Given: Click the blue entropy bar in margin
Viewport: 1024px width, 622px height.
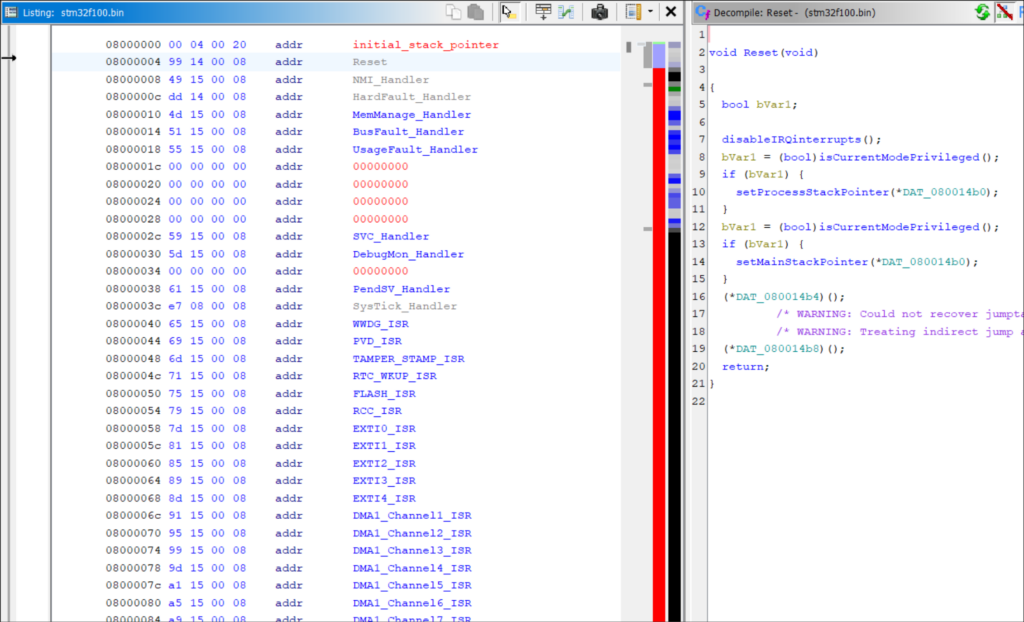Looking at the screenshot, I should click(674, 120).
